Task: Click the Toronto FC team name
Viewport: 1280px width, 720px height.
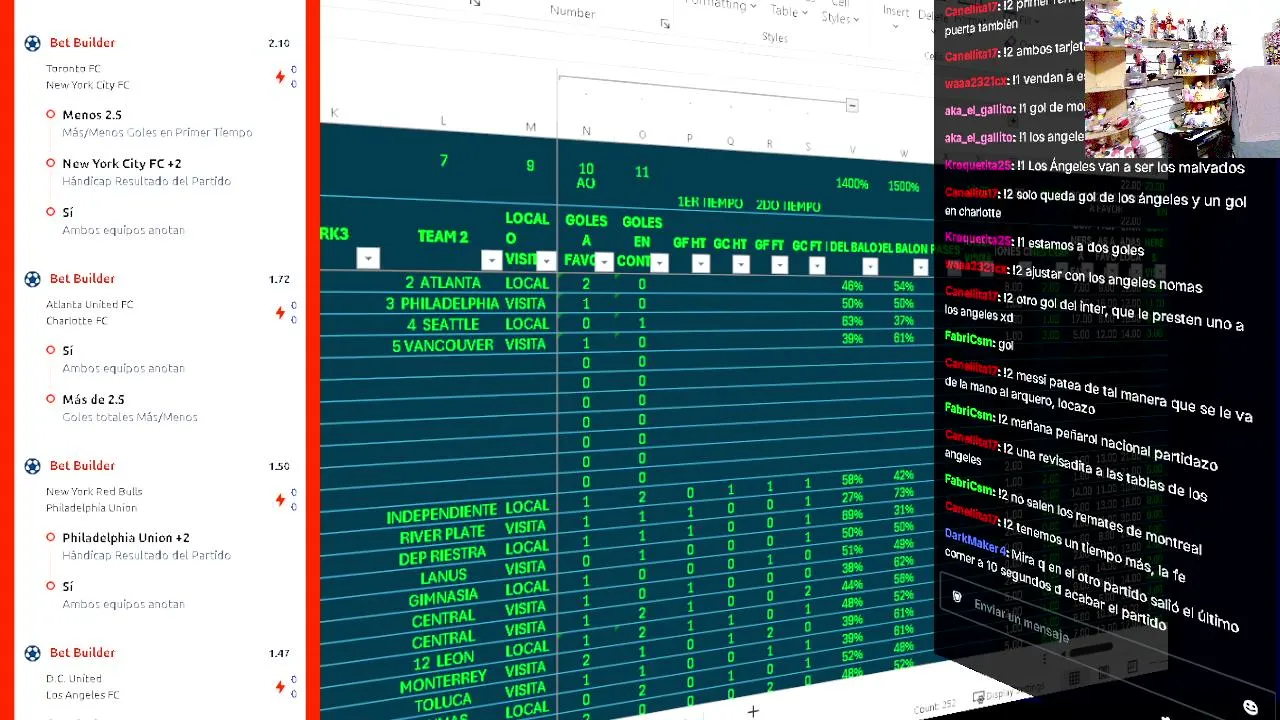Action: [73, 69]
